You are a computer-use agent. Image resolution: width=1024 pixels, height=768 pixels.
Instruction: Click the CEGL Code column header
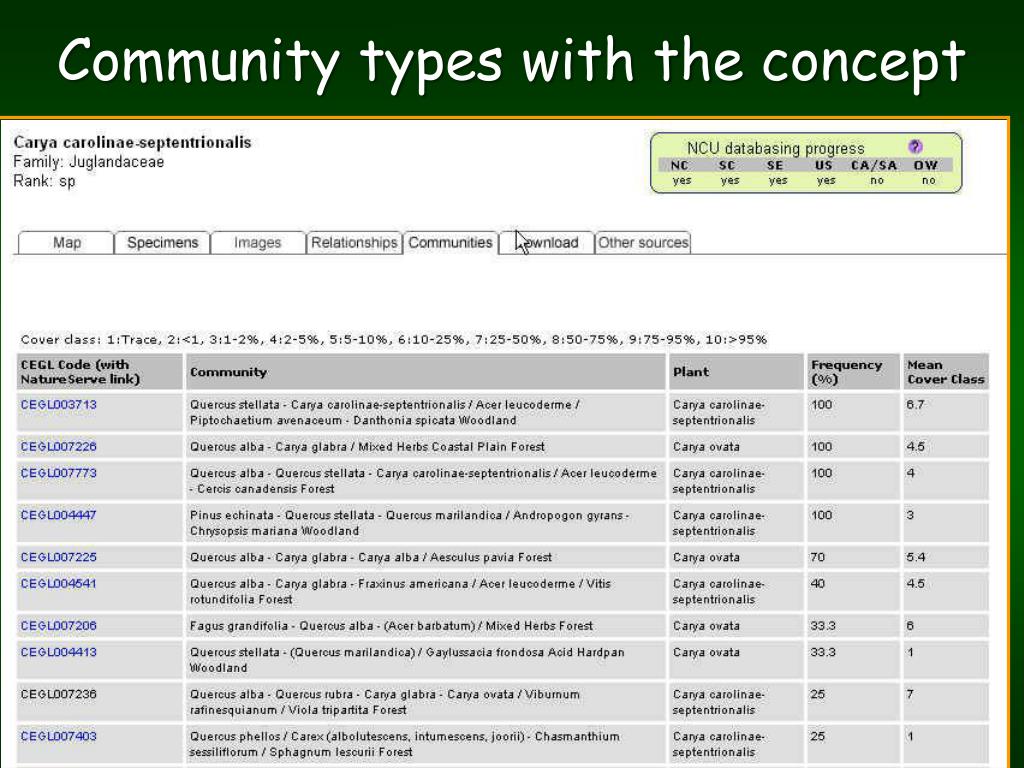click(x=100, y=372)
